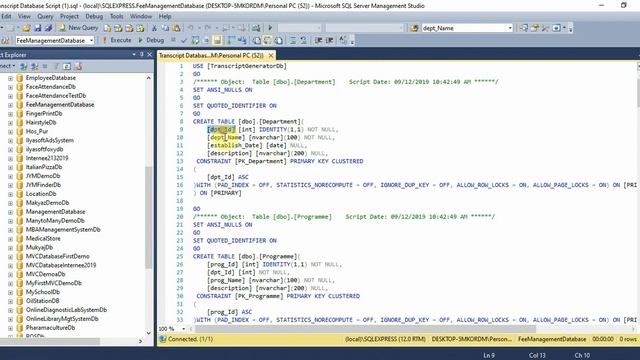
Task: Expand the MedicalStore database node
Action: coord(10,238)
